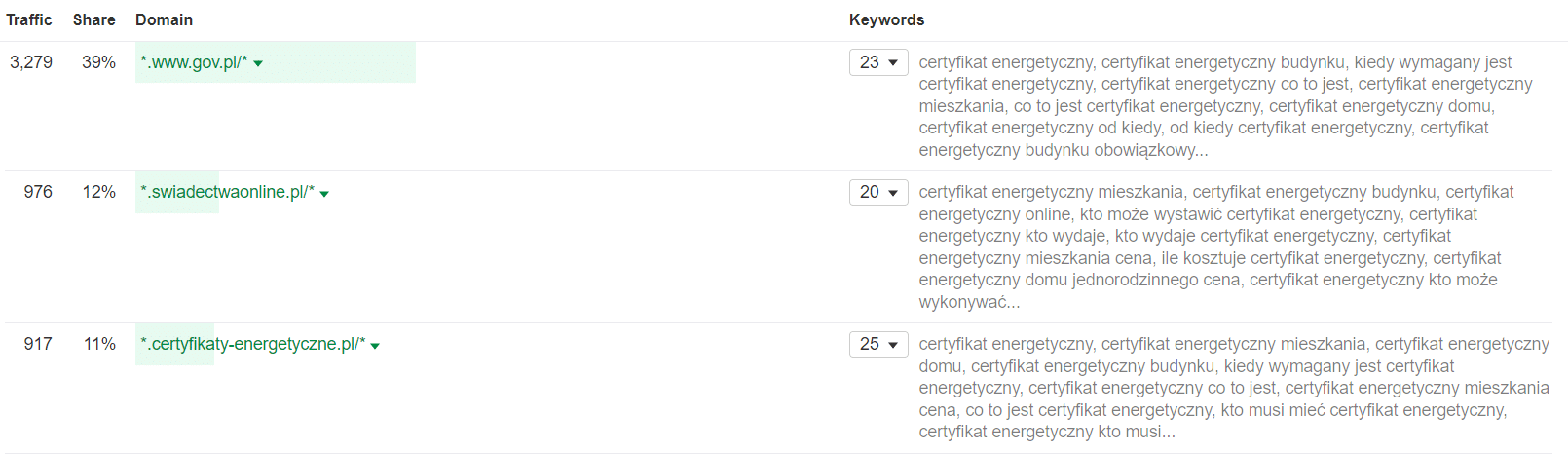Click the keyword list text in gov.pl row
This screenshot has height=454, width=1568.
[x=1225, y=106]
